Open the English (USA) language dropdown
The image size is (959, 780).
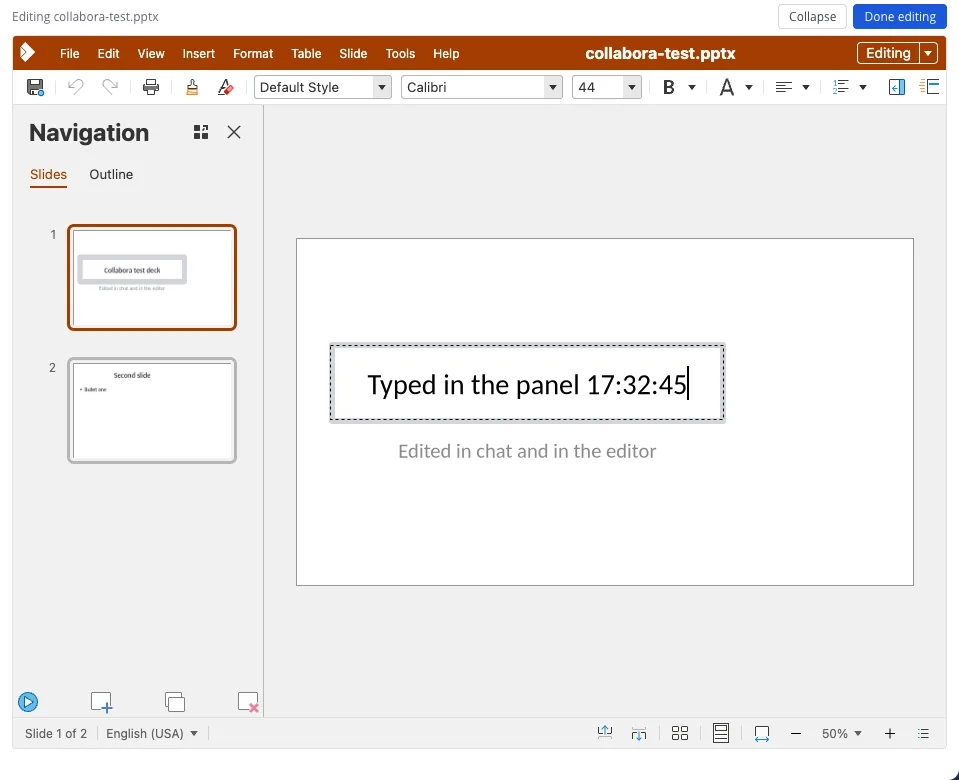(x=152, y=734)
